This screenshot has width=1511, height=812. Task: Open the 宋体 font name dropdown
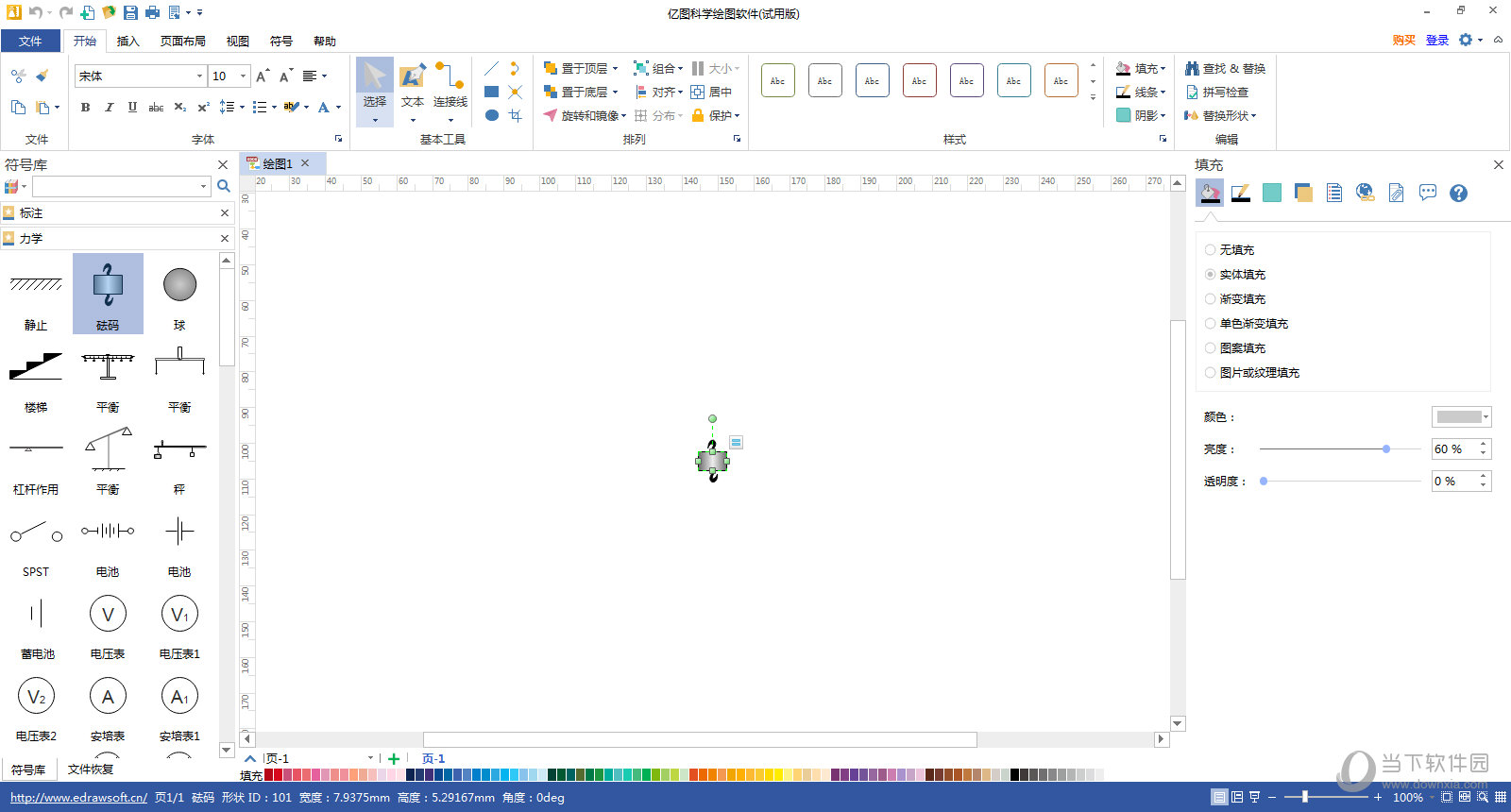(199, 76)
